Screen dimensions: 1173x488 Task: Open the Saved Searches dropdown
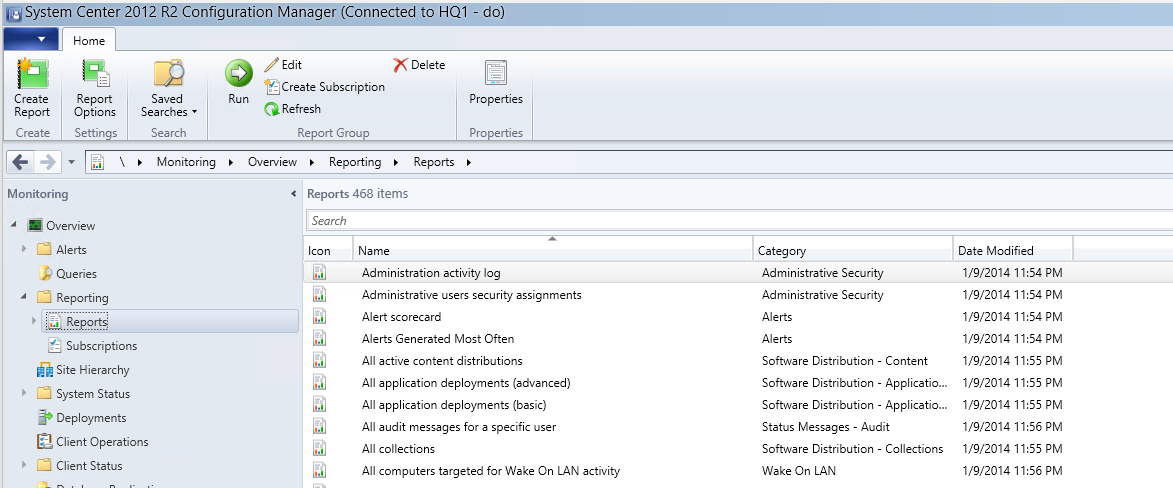click(168, 88)
